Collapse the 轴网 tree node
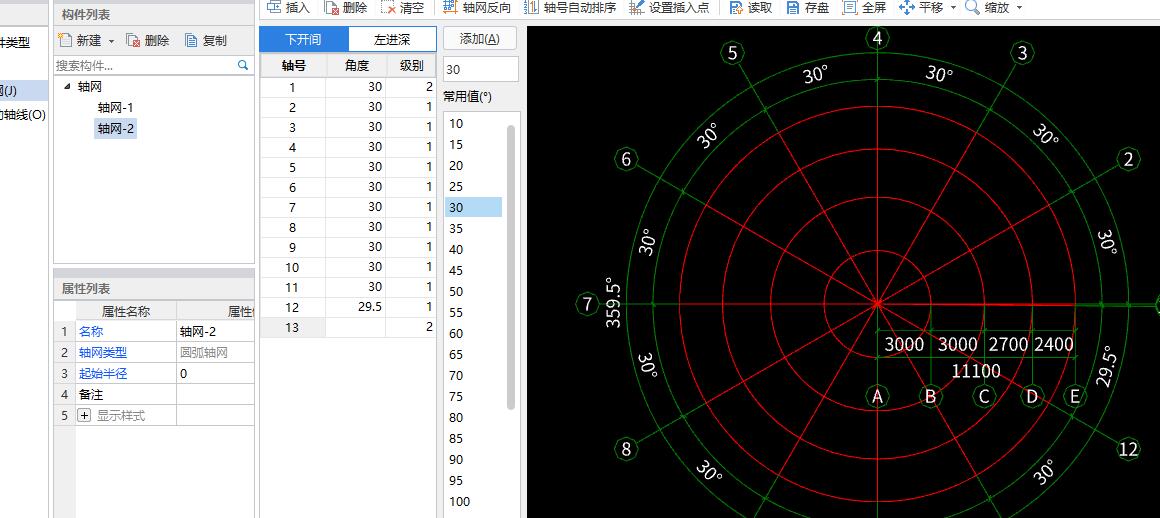Screen dimensions: 1160x518 point(68,87)
